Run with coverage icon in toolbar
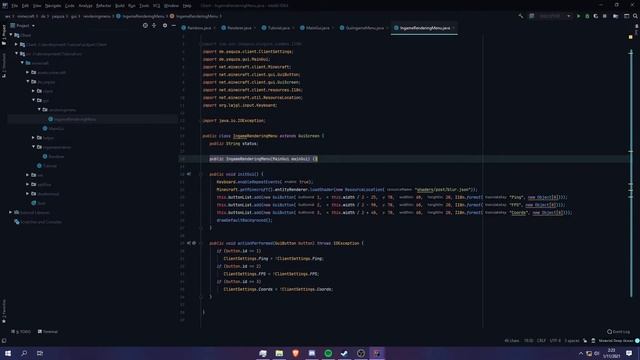This screenshot has width=640, height=360. (x=596, y=16)
